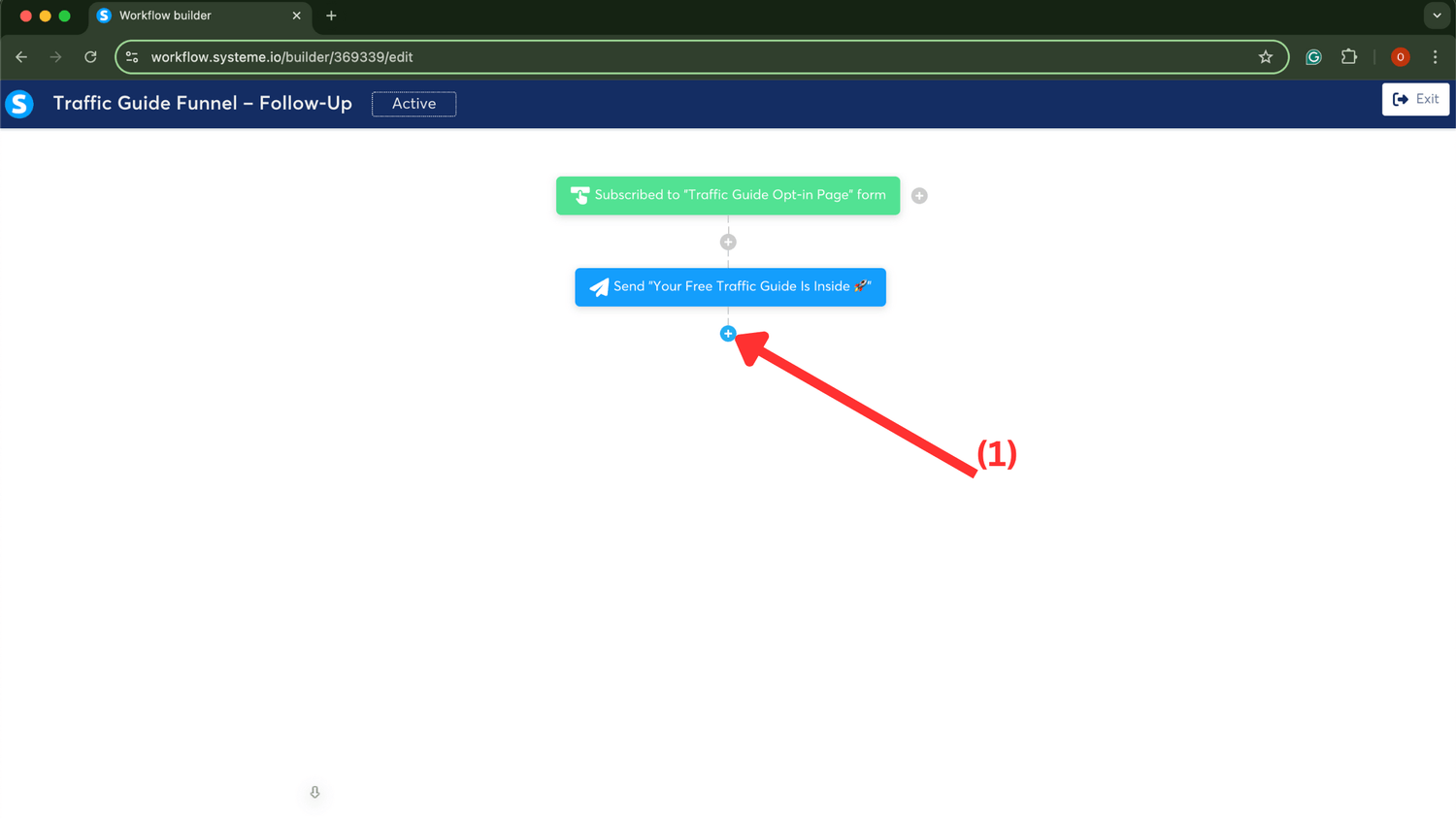Viewport: 1456px width, 819px height.
Task: Click the form icon on the Subscribed trigger
Action: coord(579,195)
